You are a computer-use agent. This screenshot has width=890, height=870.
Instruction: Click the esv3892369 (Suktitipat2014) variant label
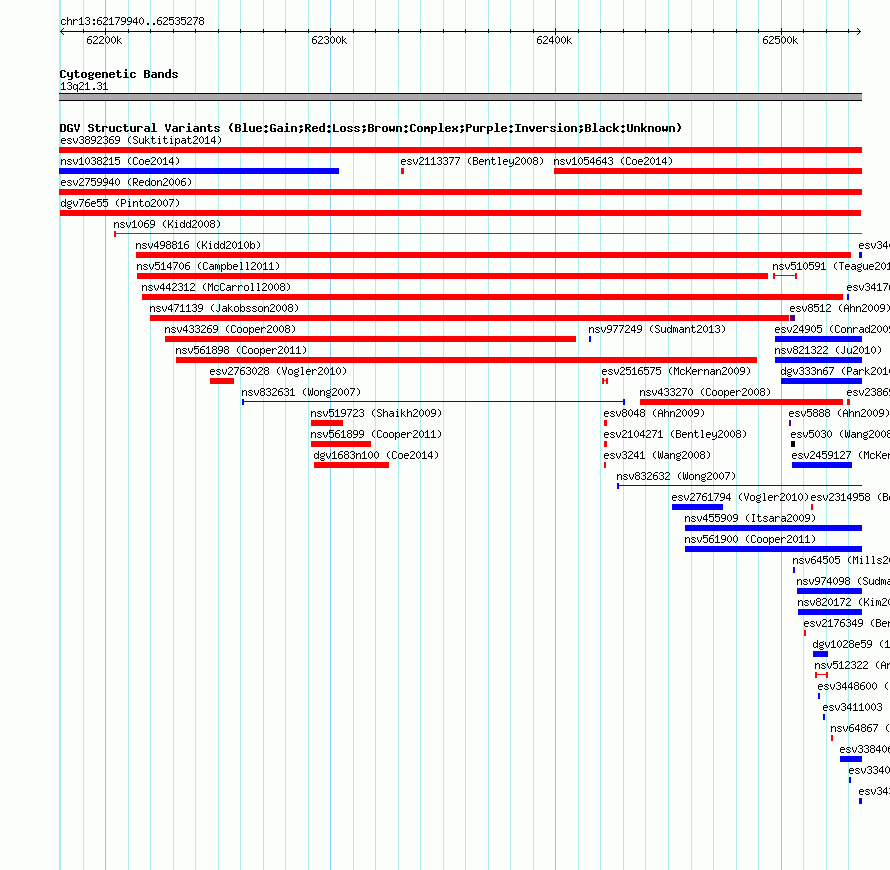141,140
